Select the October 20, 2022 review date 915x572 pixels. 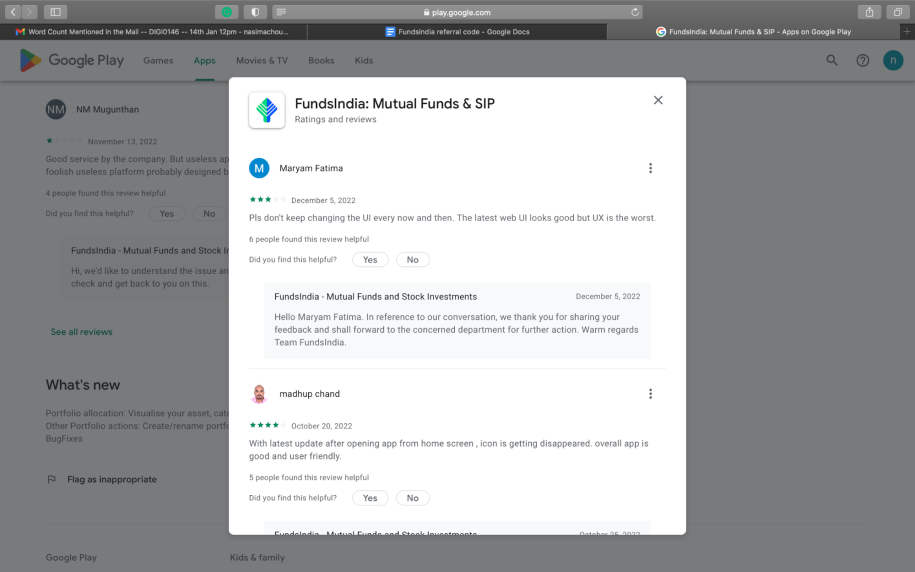tap(322, 426)
